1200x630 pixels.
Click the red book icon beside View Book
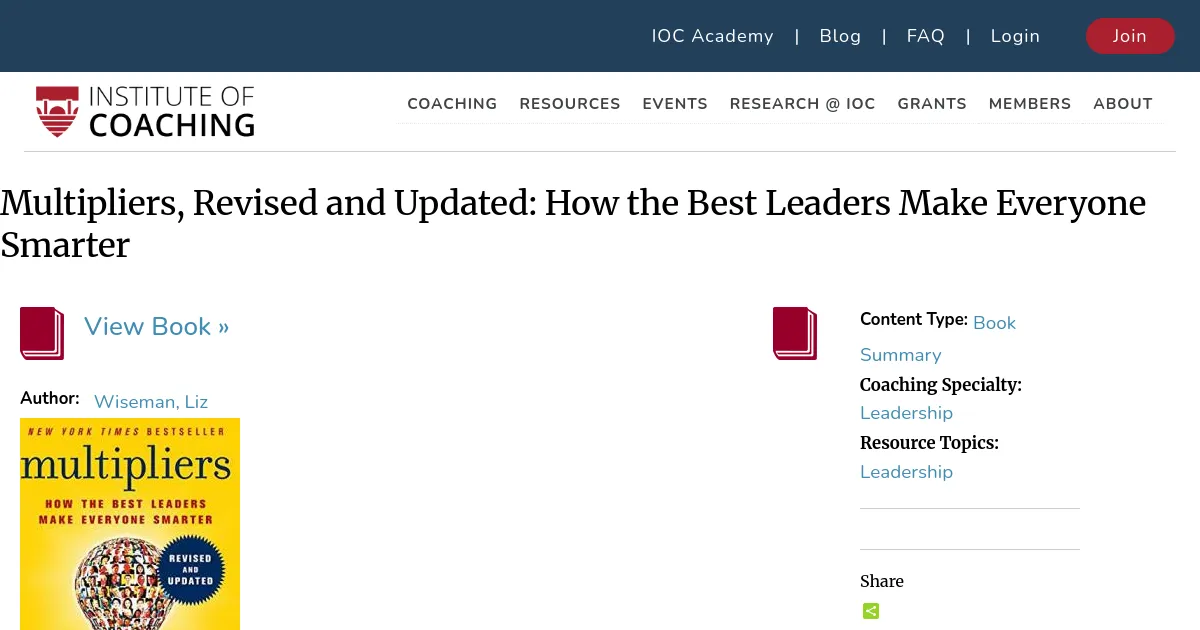41,333
